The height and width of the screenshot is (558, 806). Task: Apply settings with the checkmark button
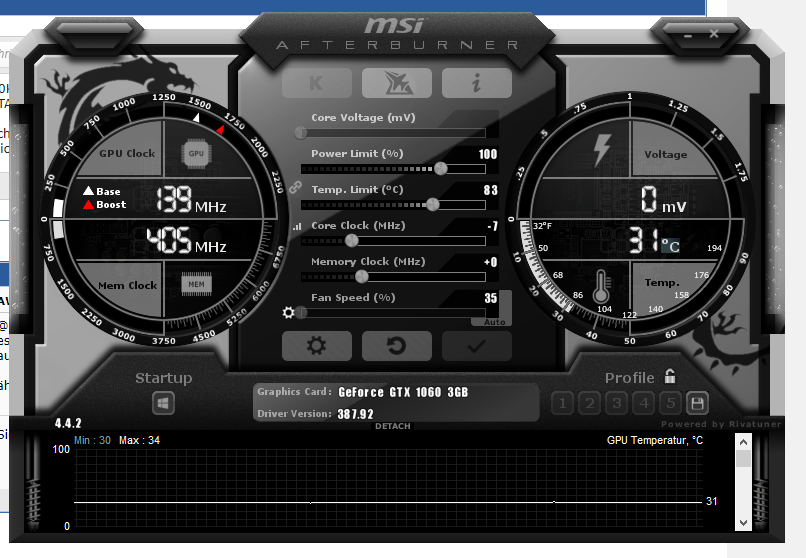point(477,346)
